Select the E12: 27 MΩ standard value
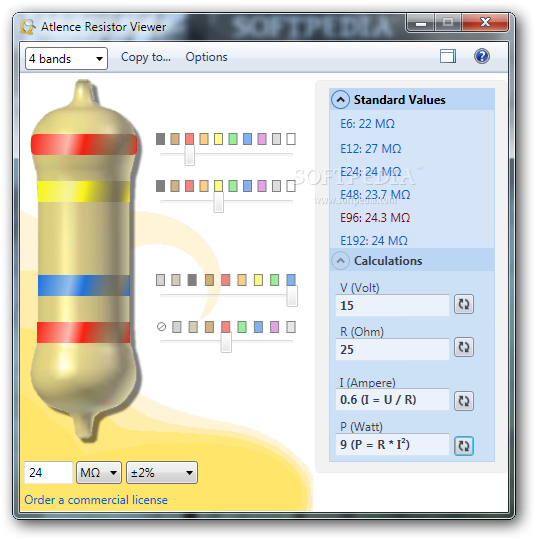The height and width of the screenshot is (540, 536). 371,149
